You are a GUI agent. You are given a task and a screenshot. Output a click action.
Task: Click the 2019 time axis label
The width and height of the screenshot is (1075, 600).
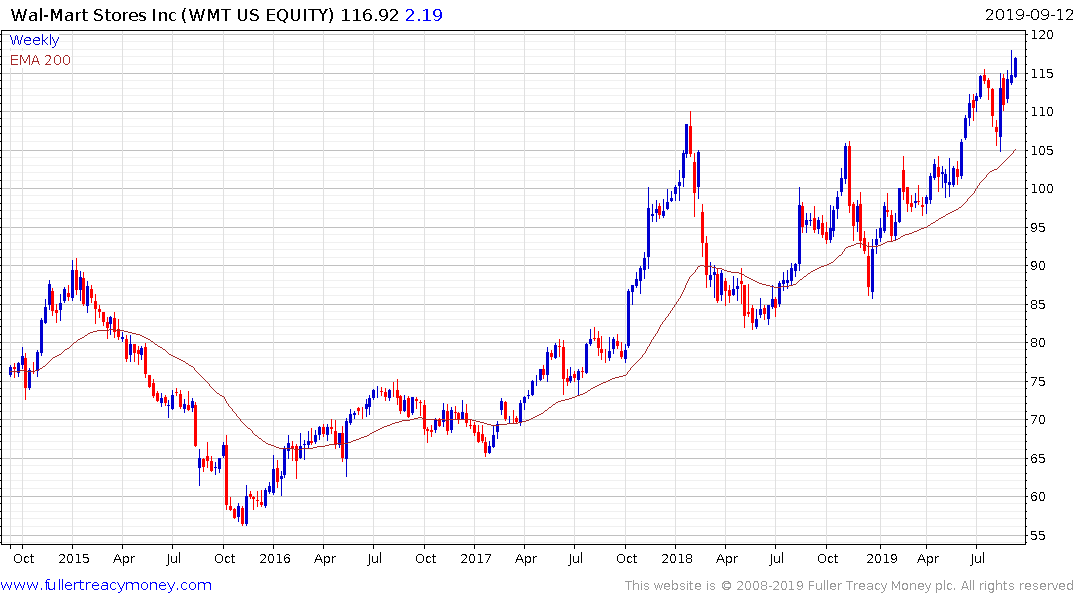pos(882,558)
